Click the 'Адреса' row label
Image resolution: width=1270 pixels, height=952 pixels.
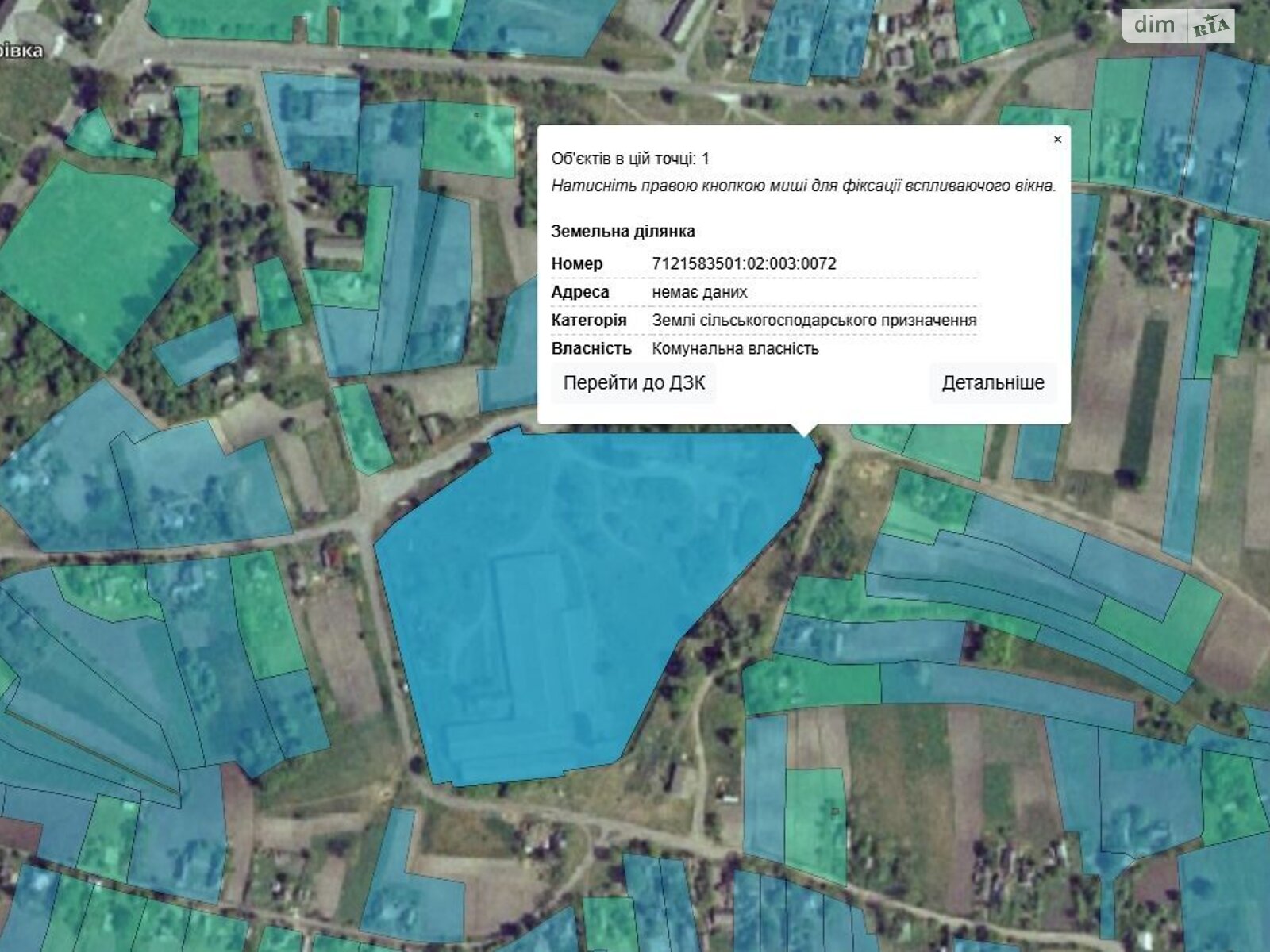coord(580,292)
